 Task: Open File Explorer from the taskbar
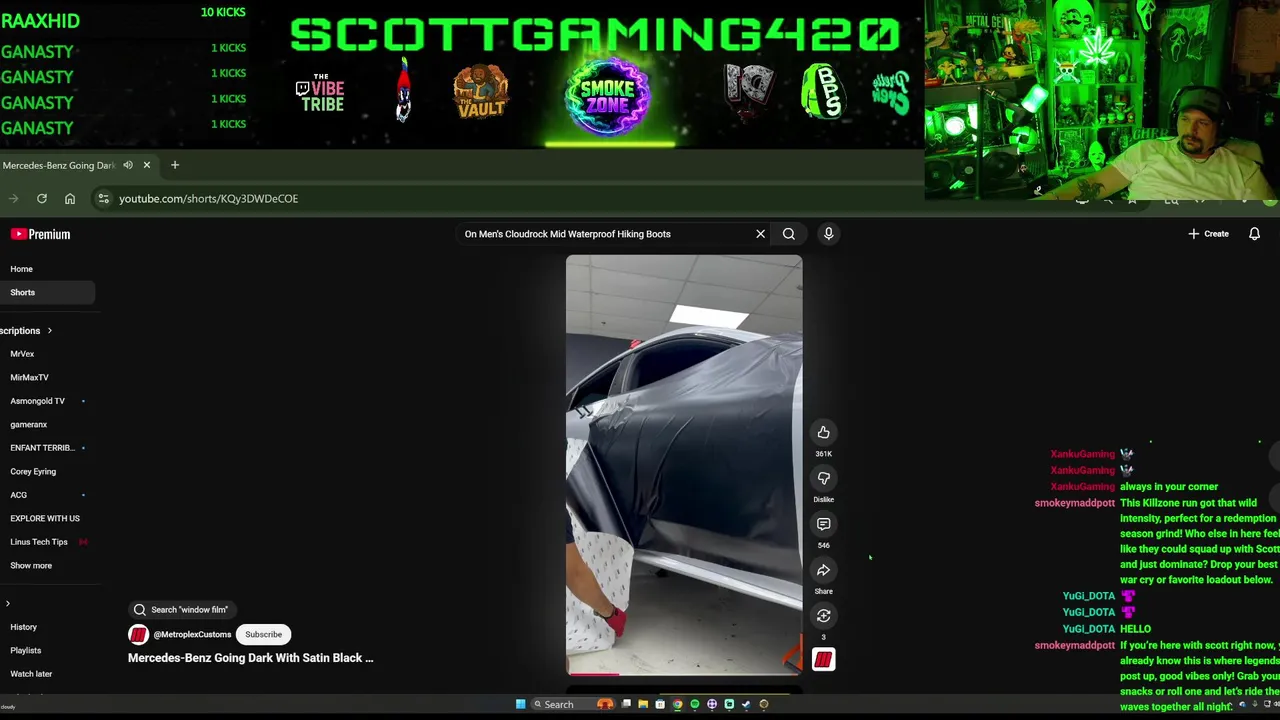coord(643,704)
